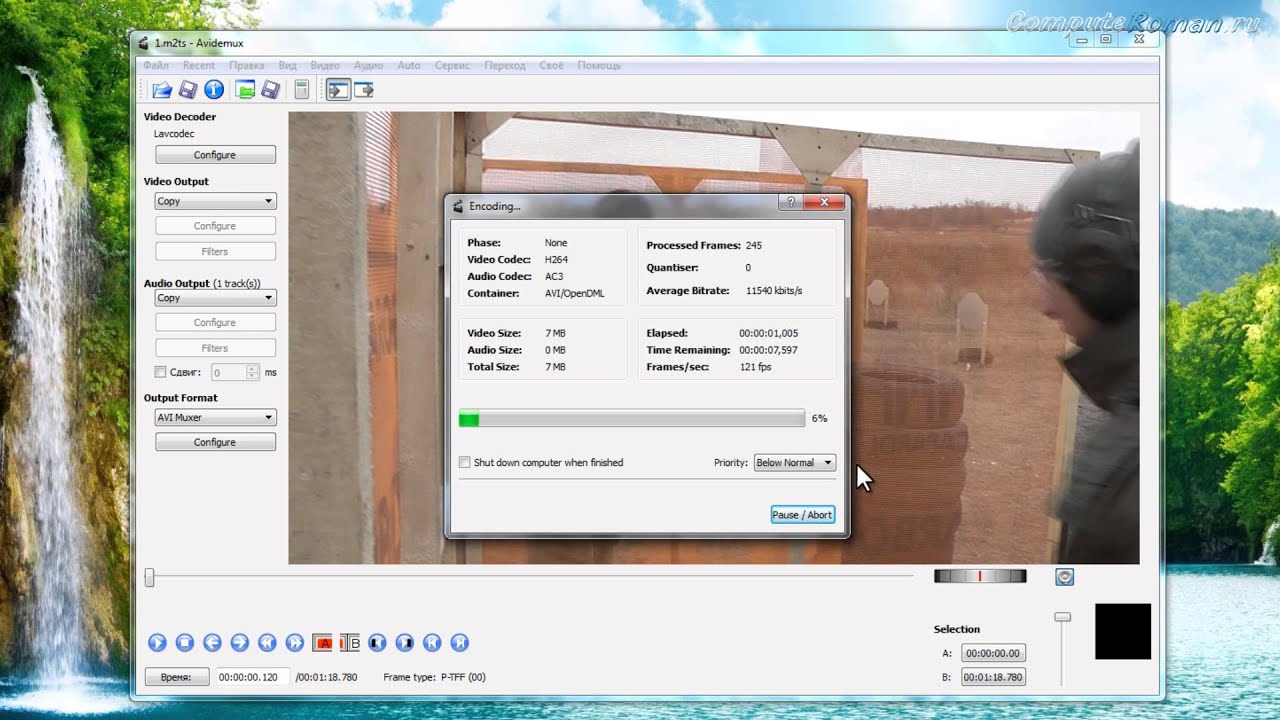Open the Audio Output Copy dropdown
The width and height of the screenshot is (1280, 720).
(x=215, y=298)
